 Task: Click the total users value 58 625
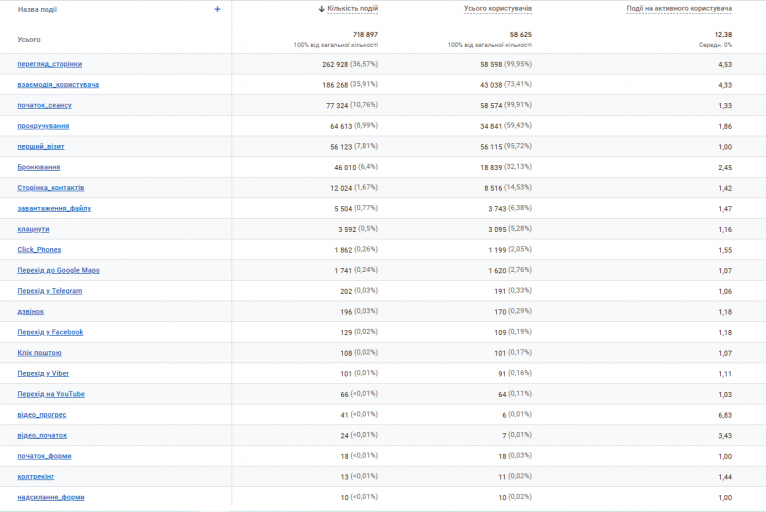tap(521, 34)
